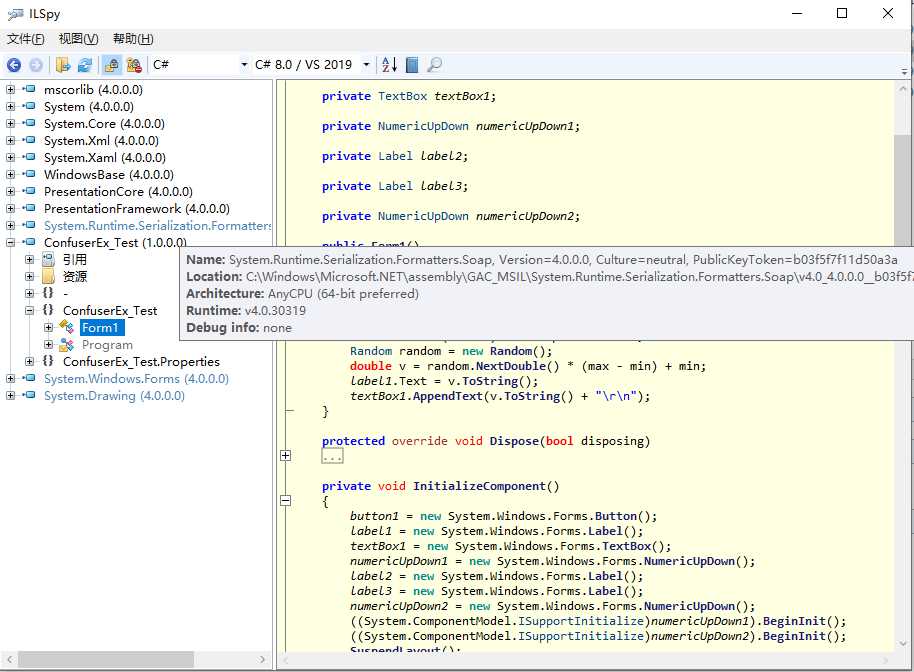Viewport: 914px width, 672px height.
Task: Click the blue book toolbar icon
Action: tap(412, 65)
